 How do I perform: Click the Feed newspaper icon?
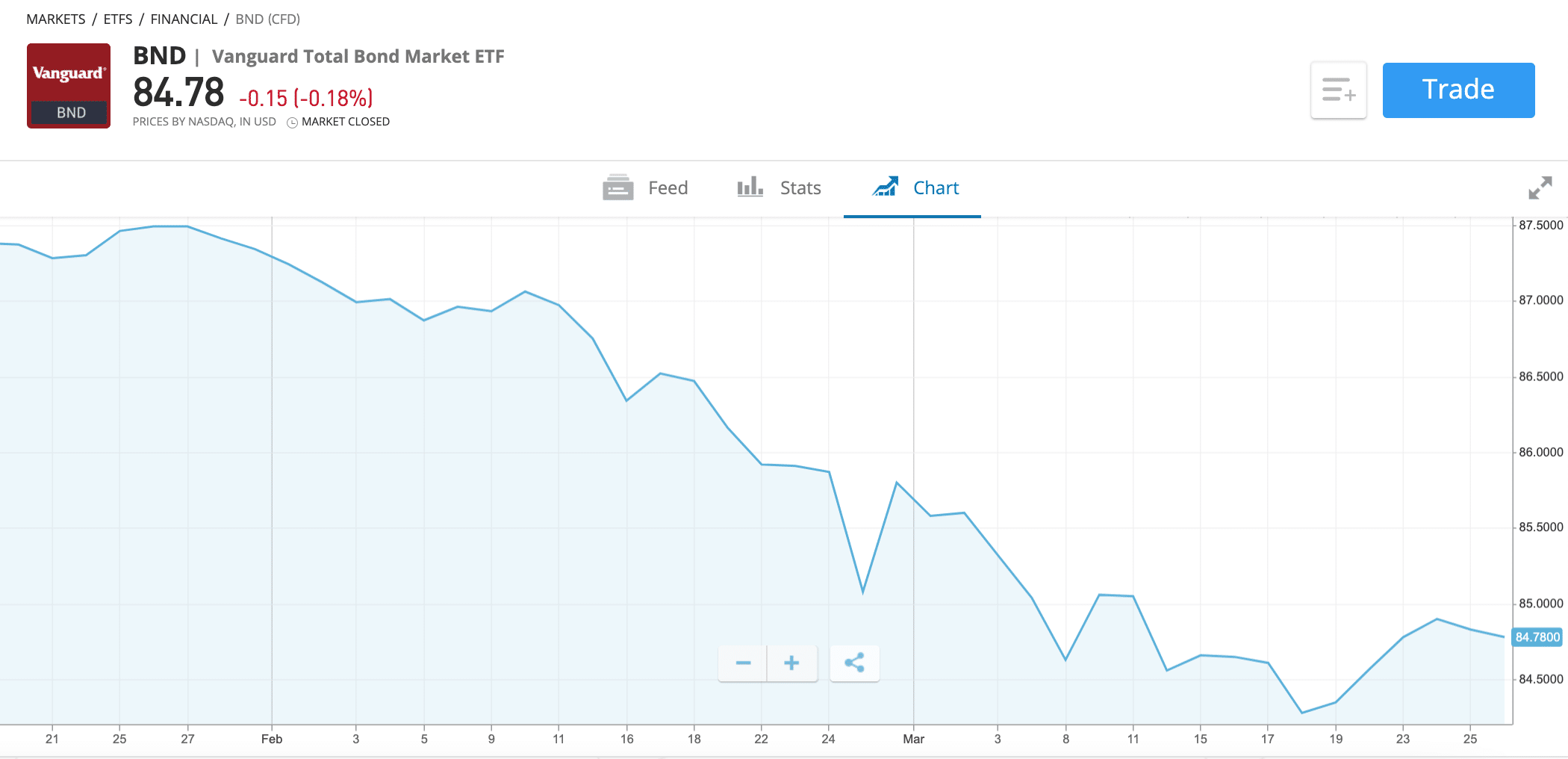(618, 188)
